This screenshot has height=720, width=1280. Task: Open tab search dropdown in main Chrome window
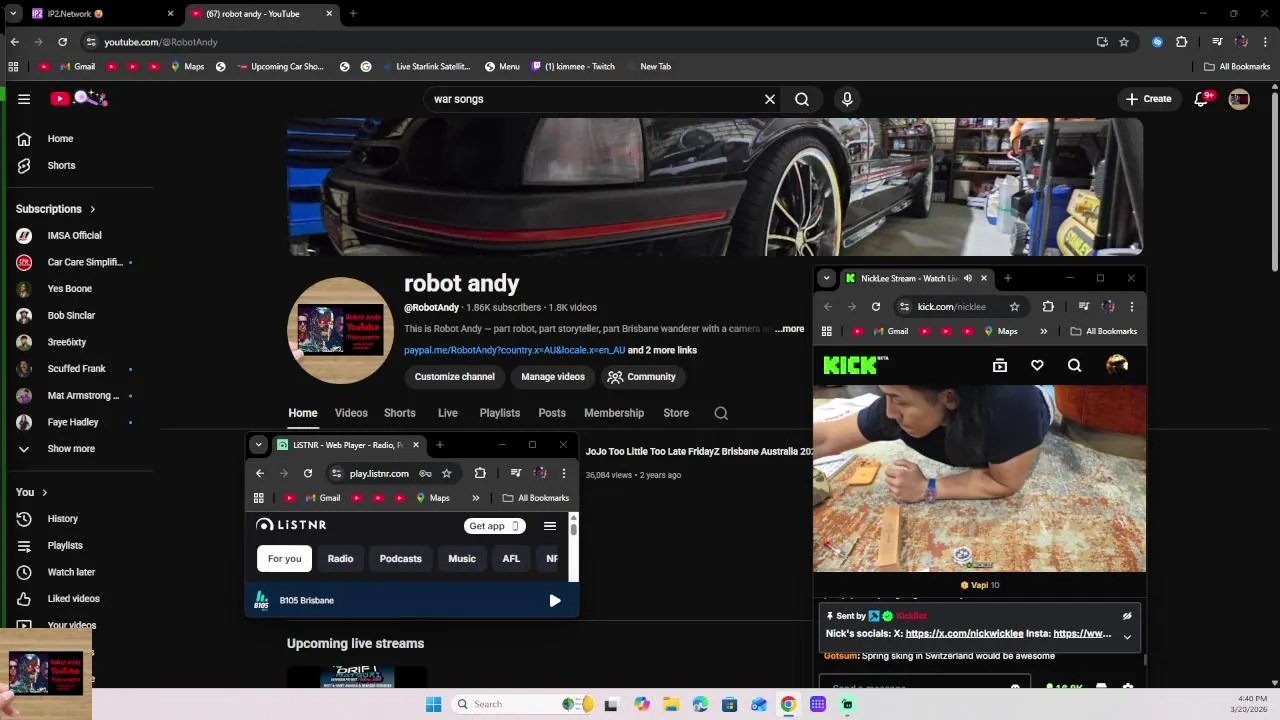click(x=13, y=14)
